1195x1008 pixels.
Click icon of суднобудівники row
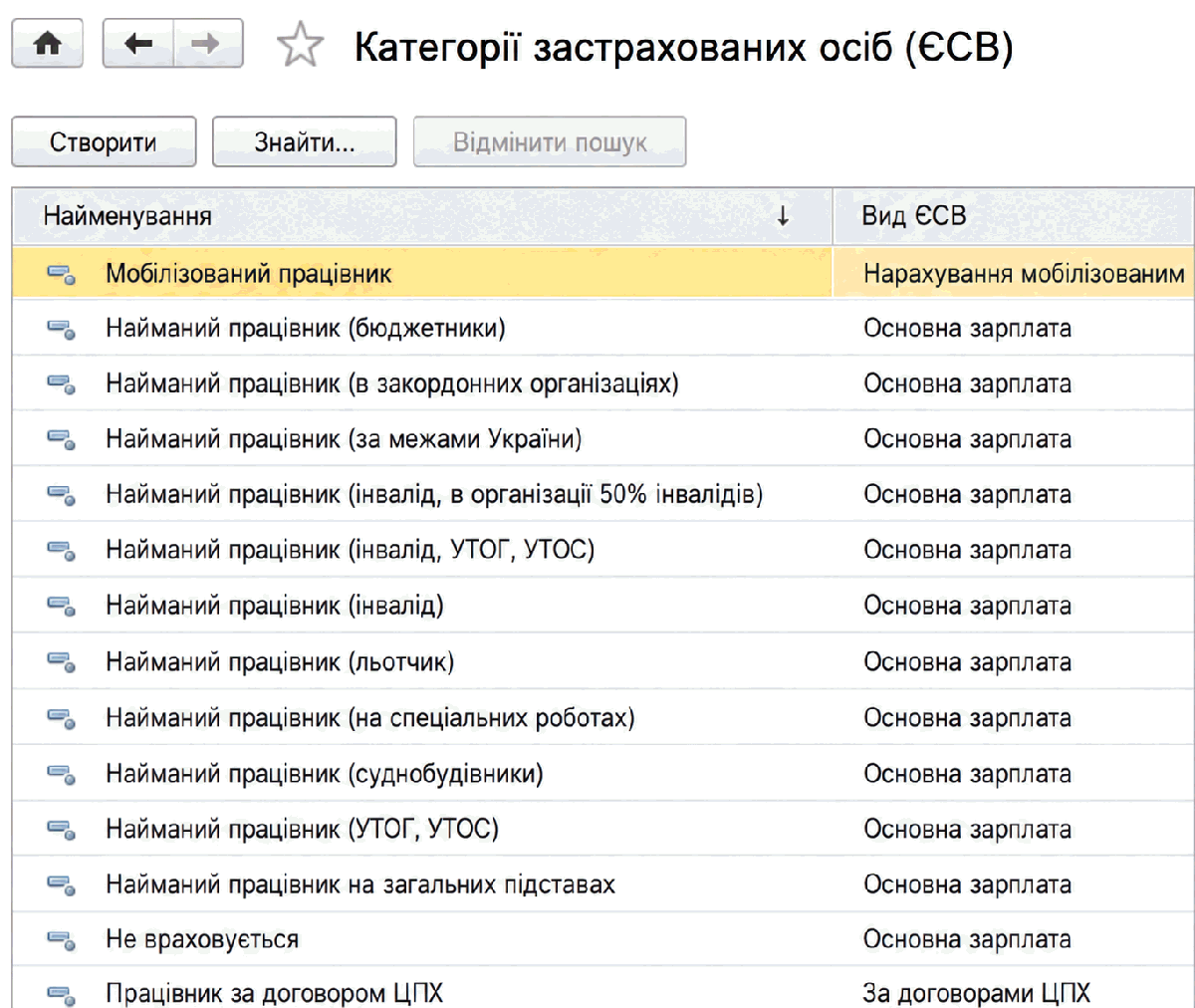pos(61,774)
